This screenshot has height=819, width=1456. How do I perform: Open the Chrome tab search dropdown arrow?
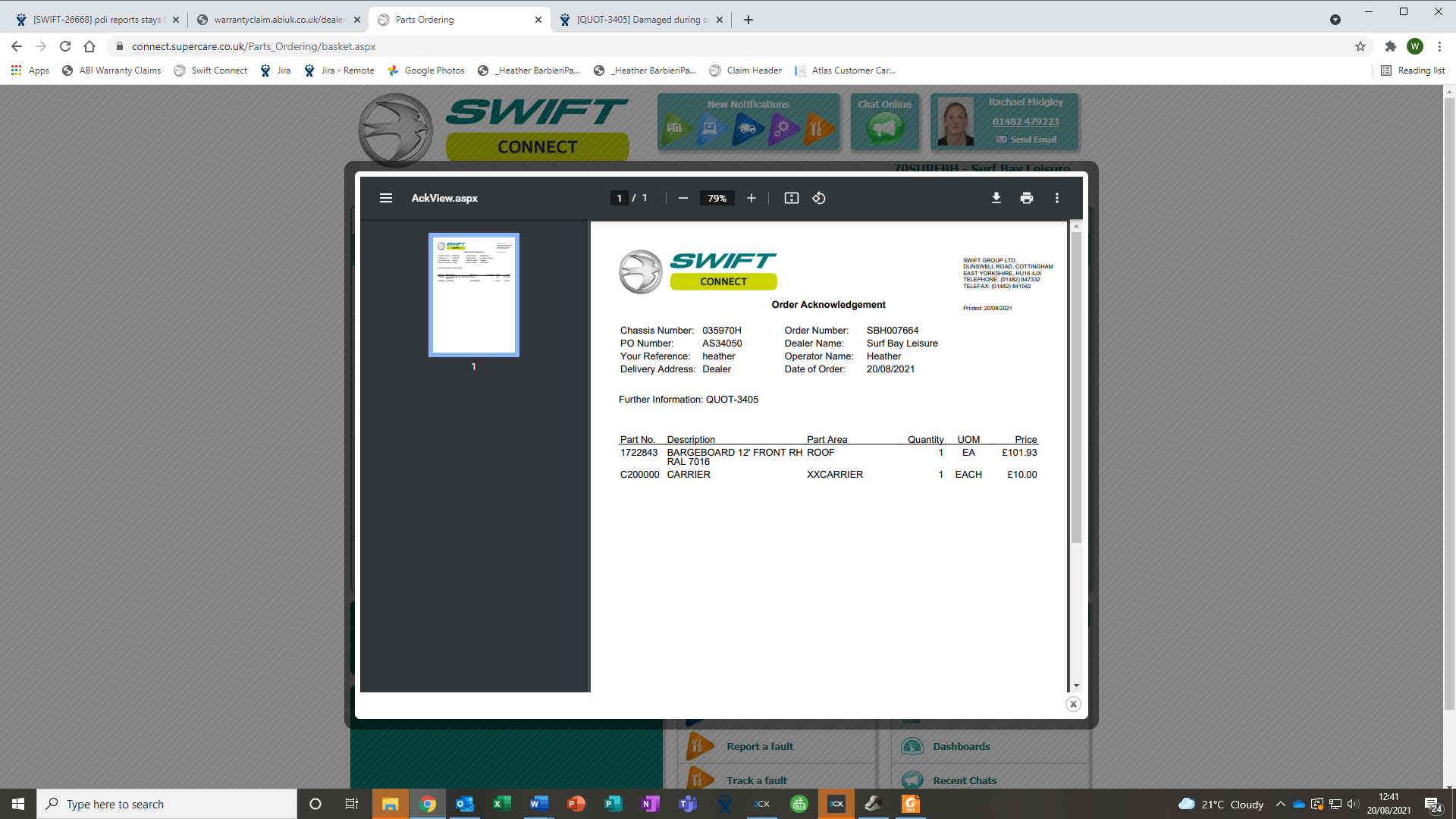pos(1335,20)
